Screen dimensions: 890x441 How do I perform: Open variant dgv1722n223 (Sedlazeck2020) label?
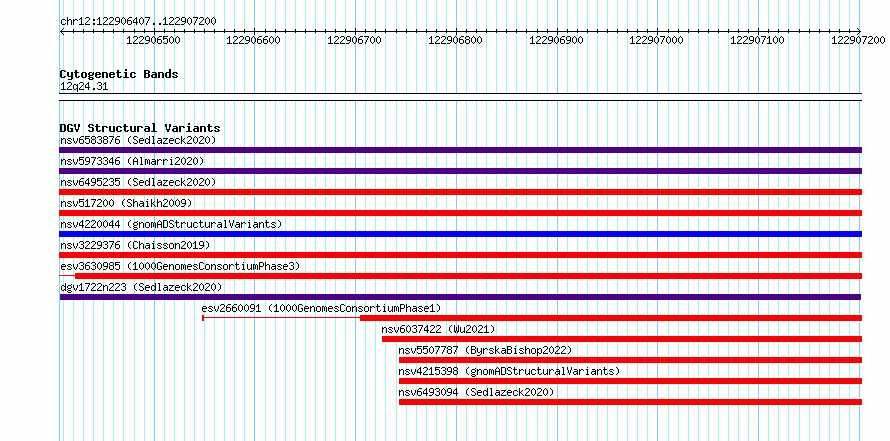(141, 287)
